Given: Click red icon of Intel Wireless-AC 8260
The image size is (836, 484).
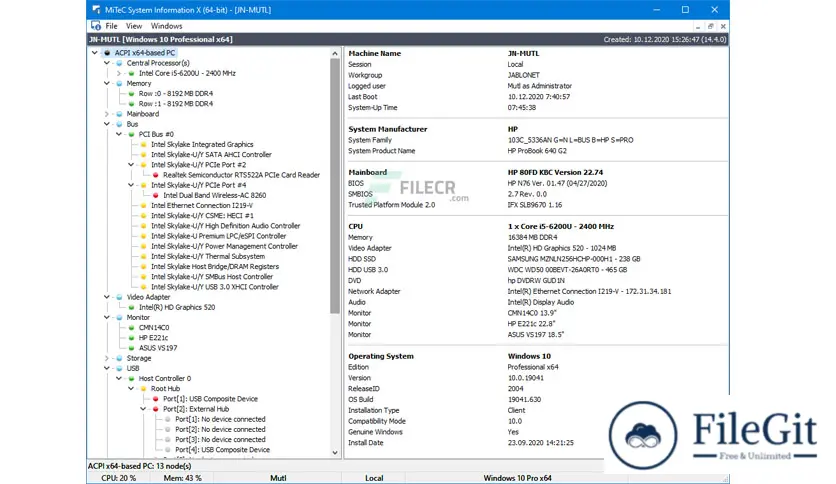Looking at the screenshot, I should coord(156,195).
